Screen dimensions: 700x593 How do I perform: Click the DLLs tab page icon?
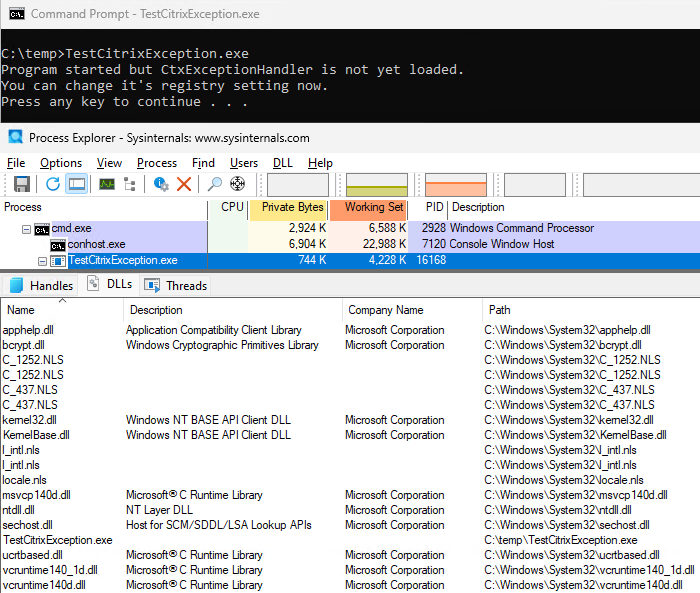(93, 284)
